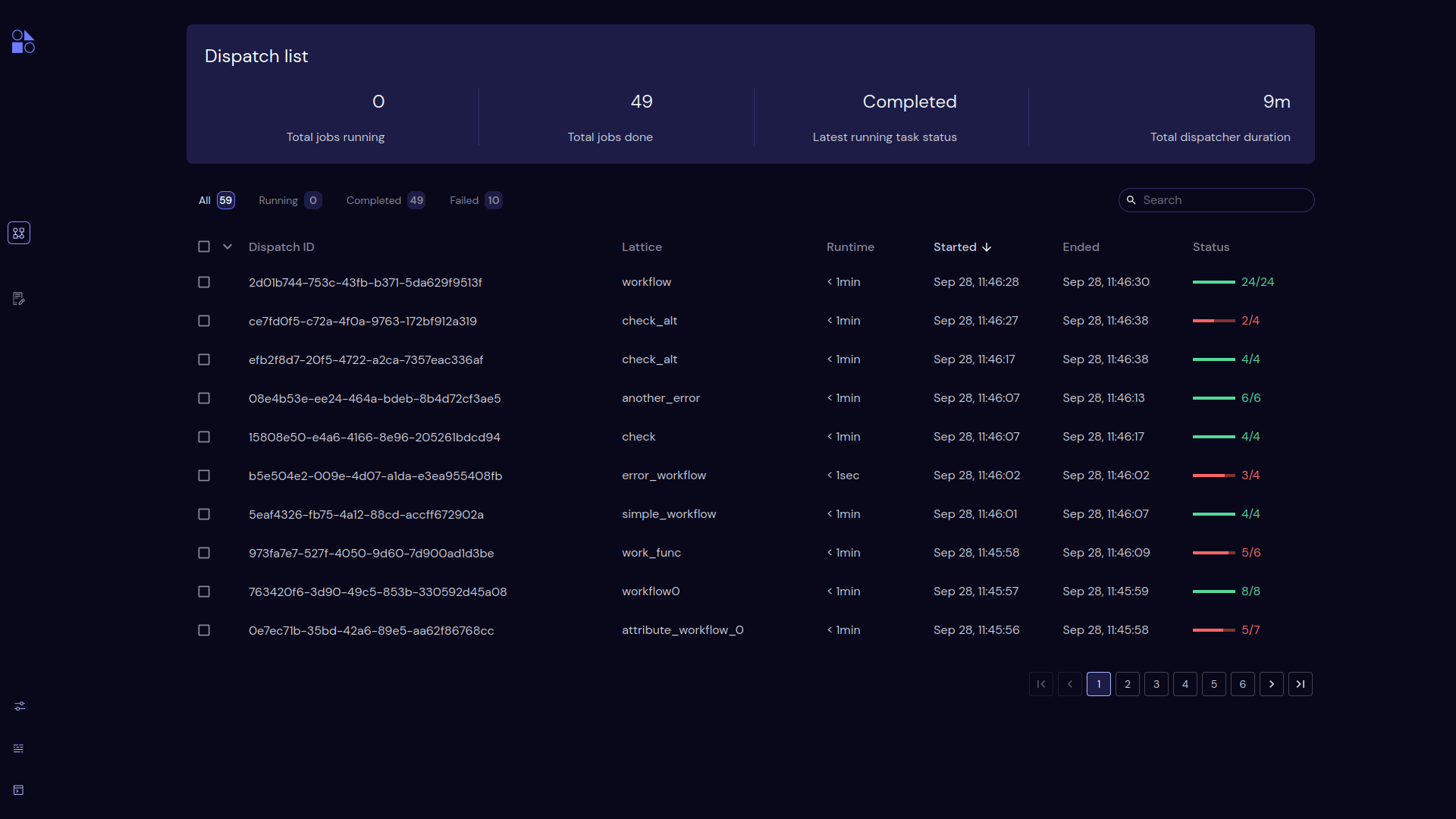Screen dimensions: 1456x819
Task: Select the dispatch 5eaf4326 checkbox
Action: [204, 514]
